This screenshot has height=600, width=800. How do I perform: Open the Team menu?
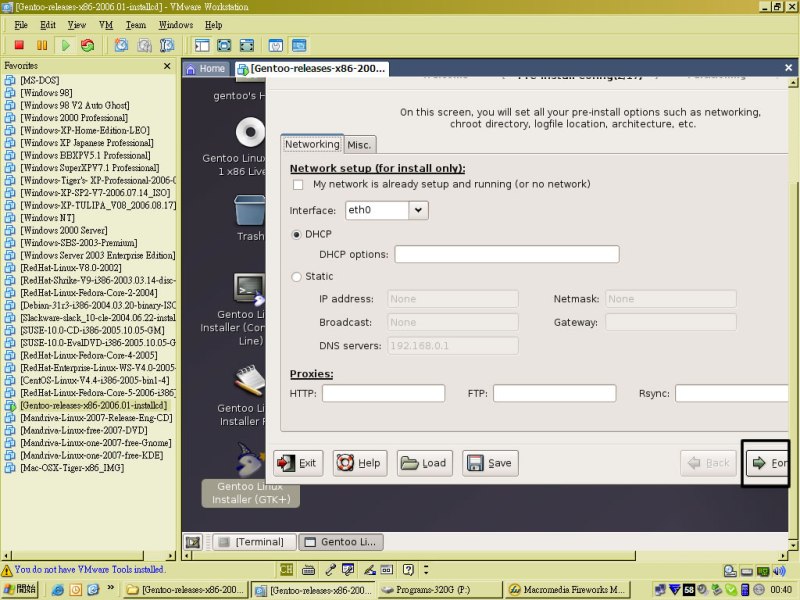[136, 24]
